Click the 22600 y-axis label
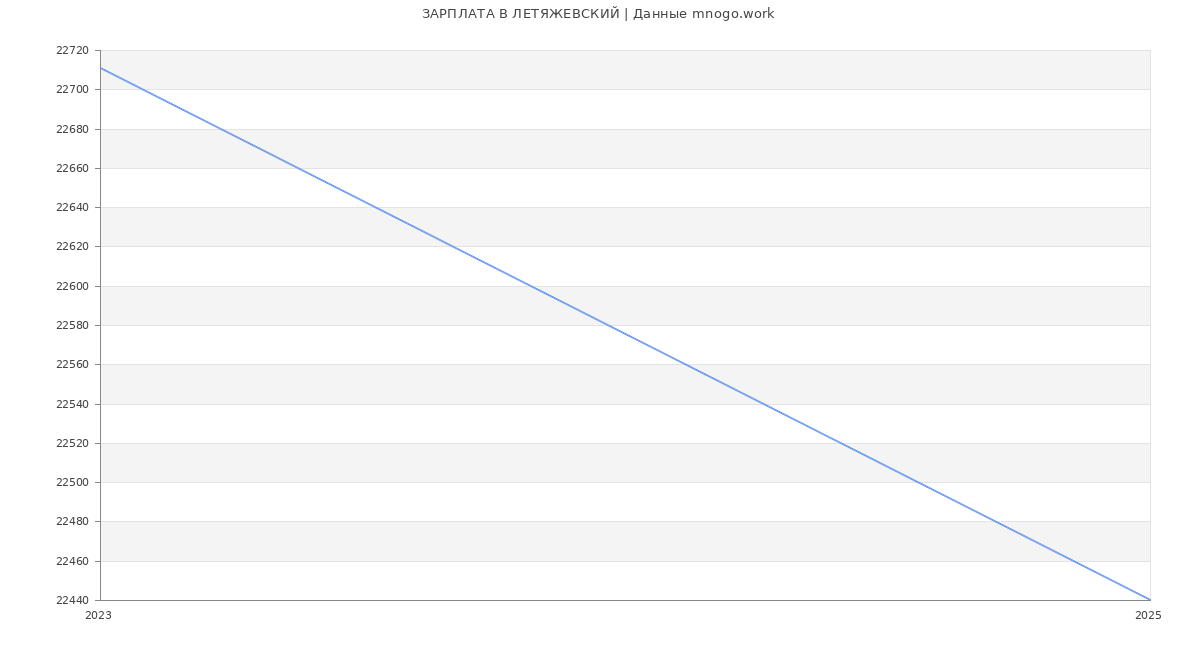The image size is (1200, 650). (x=72, y=286)
